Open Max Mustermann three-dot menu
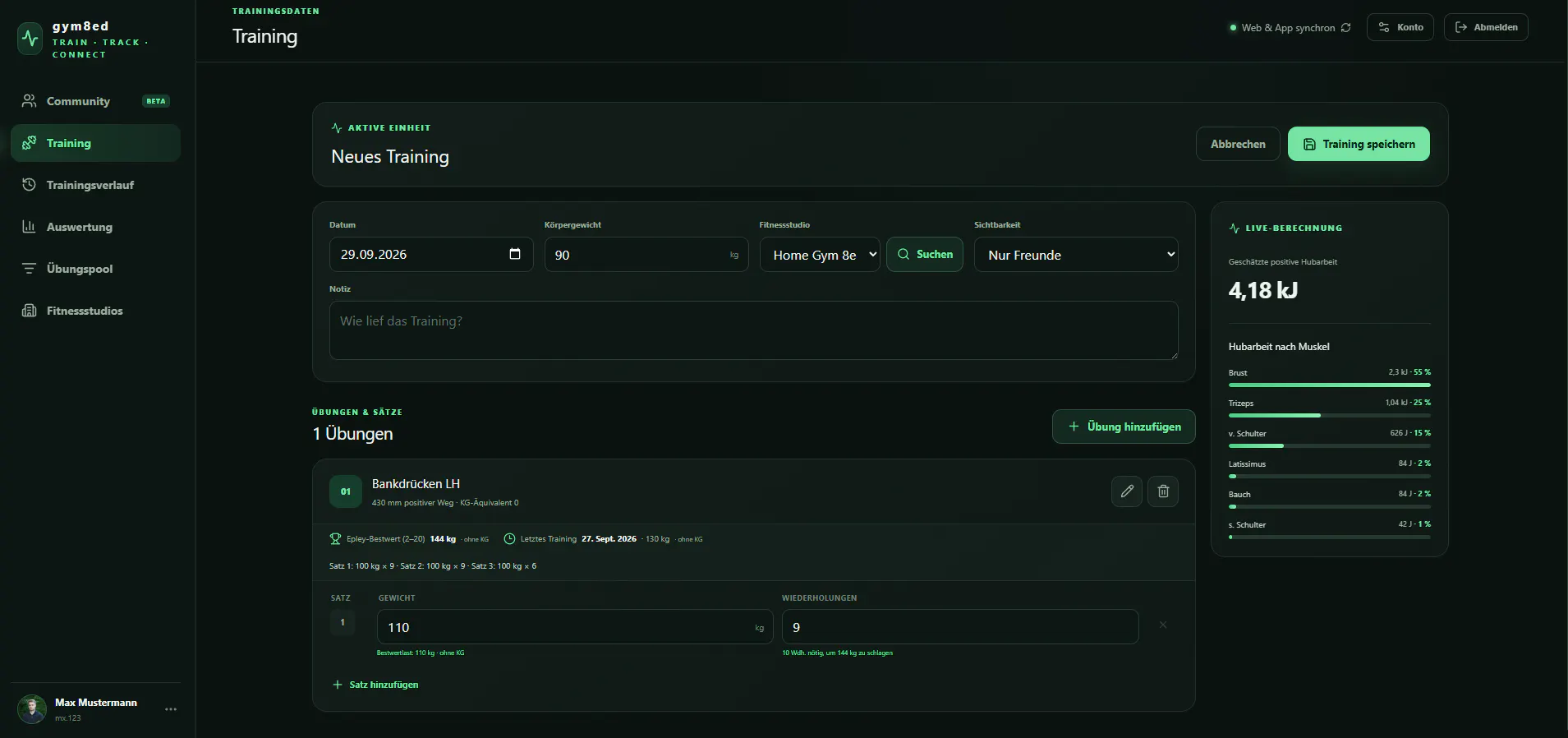This screenshot has width=1568, height=738. 171,709
